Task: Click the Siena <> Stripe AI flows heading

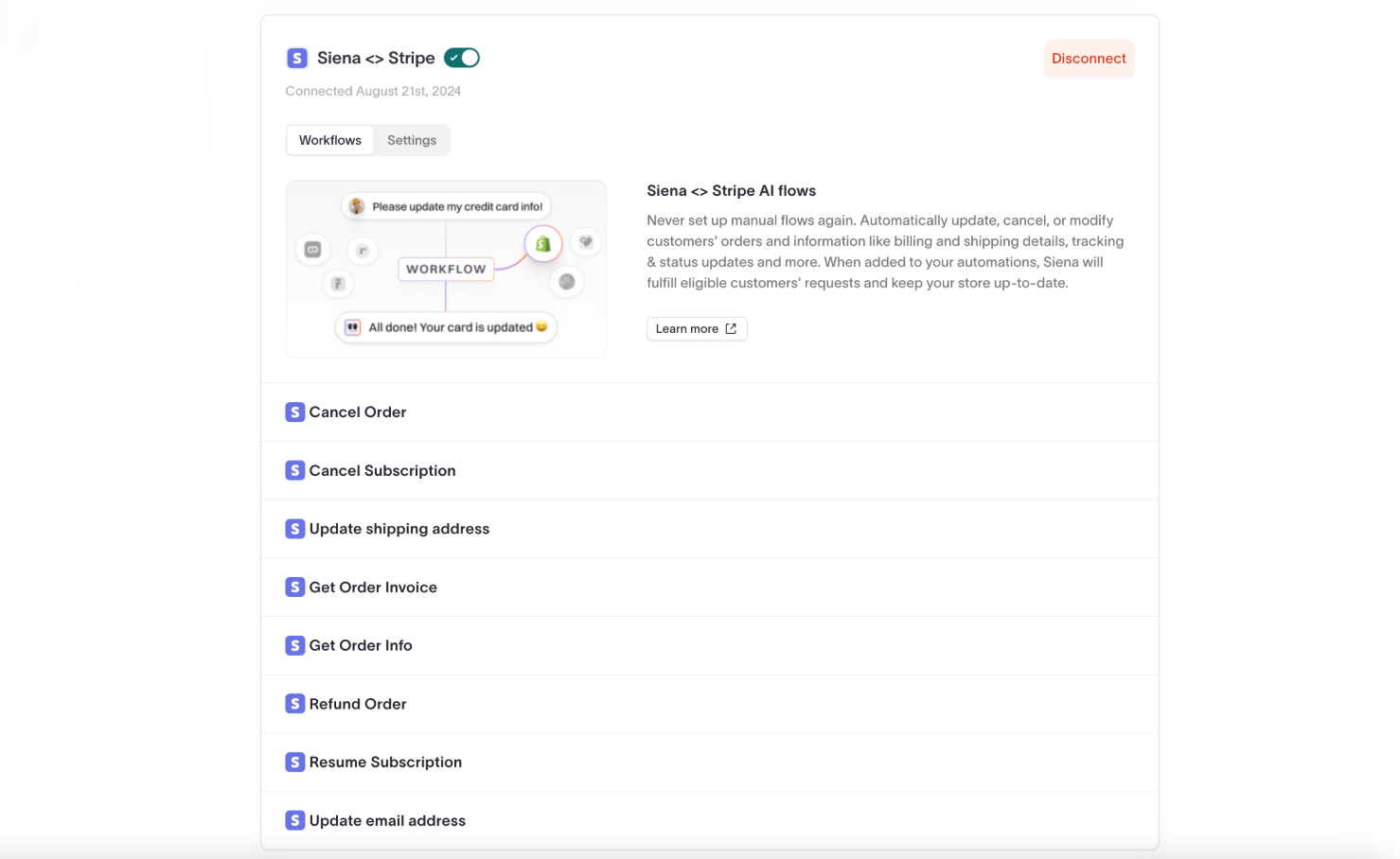Action: (x=732, y=191)
